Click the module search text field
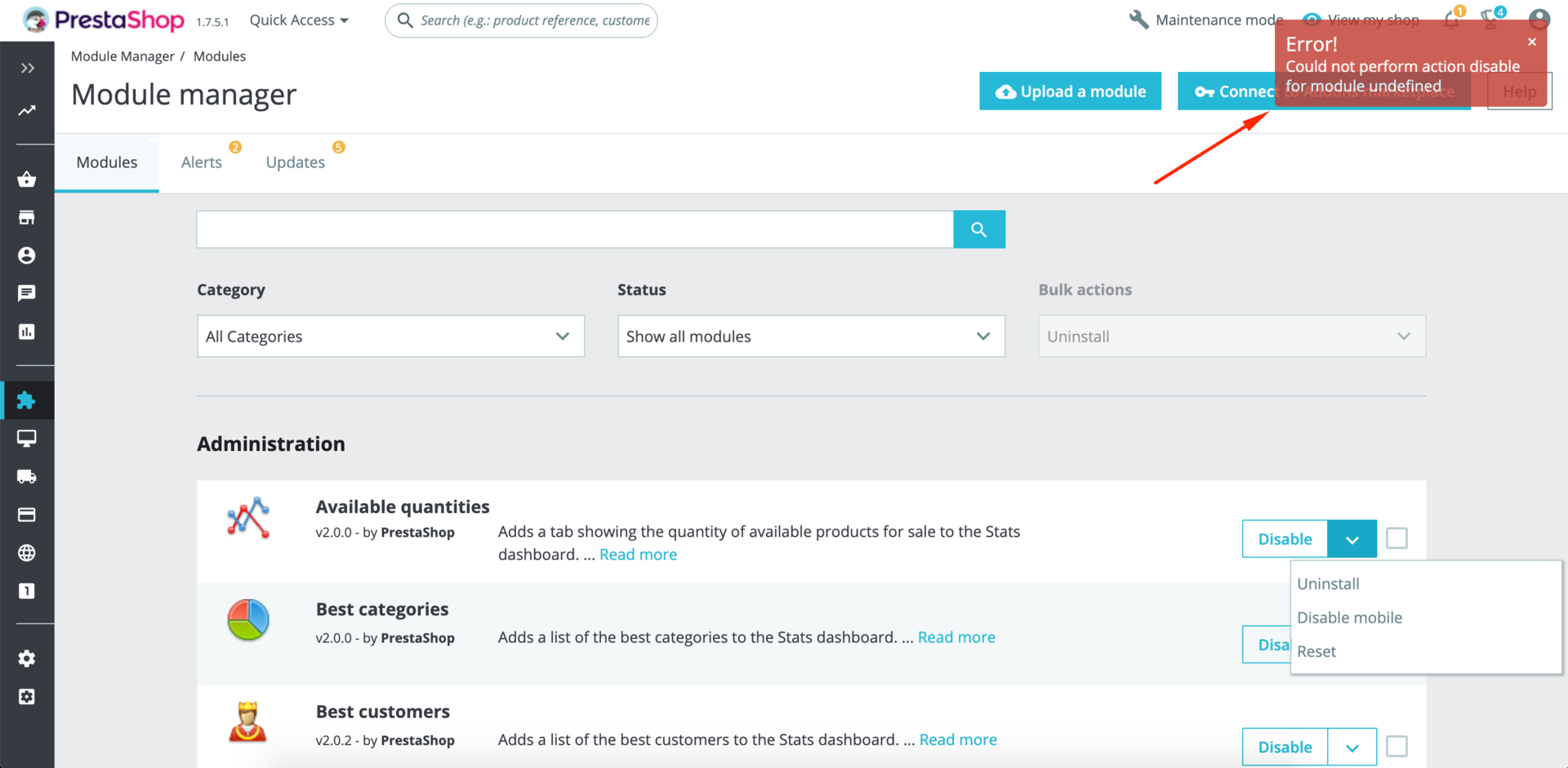 click(x=575, y=230)
